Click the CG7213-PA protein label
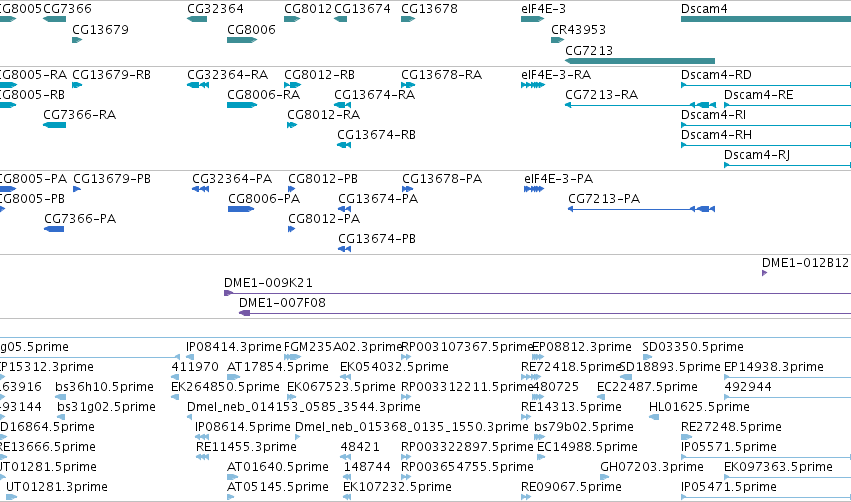 click(x=604, y=199)
